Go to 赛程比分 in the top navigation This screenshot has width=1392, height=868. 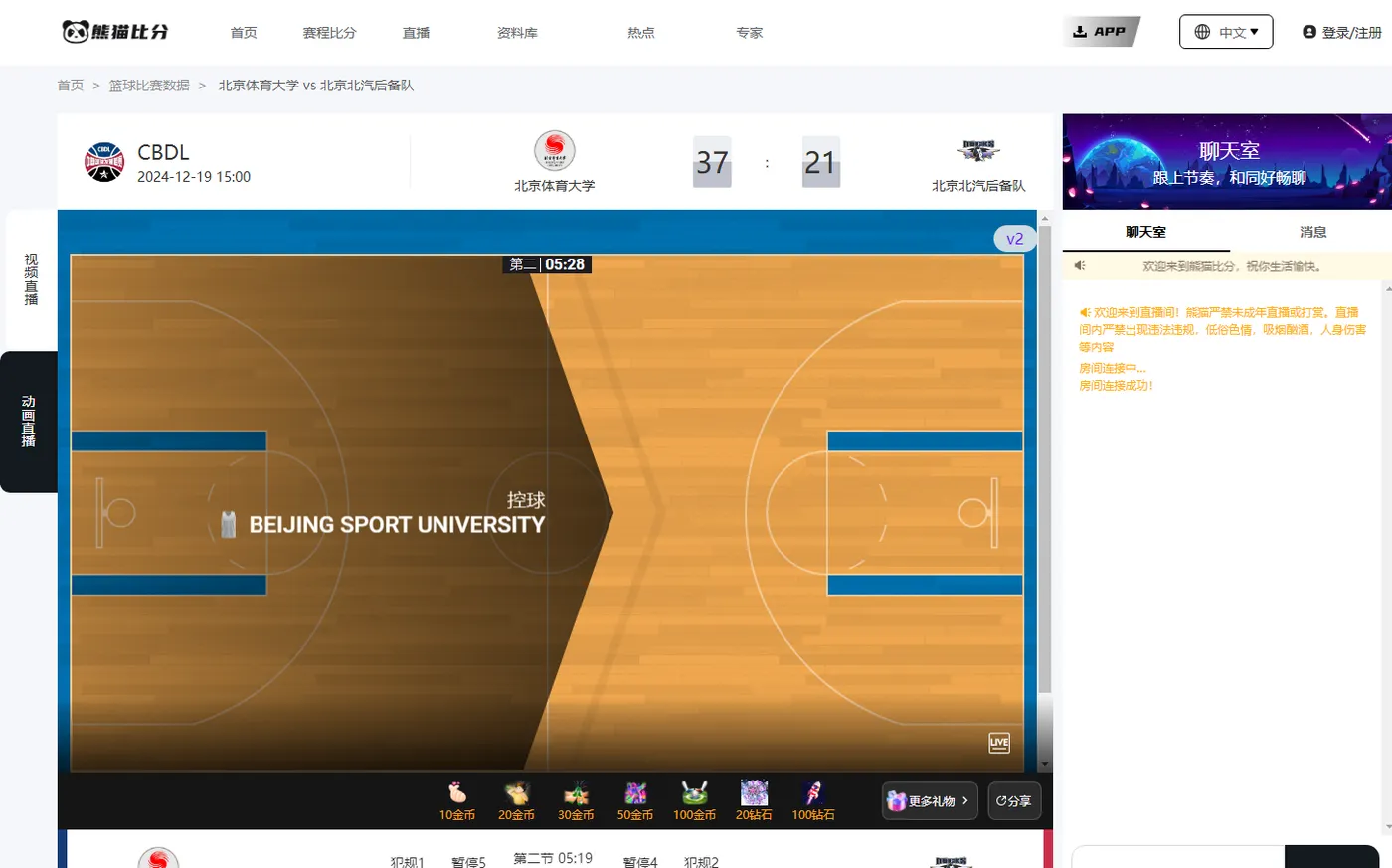click(x=329, y=33)
